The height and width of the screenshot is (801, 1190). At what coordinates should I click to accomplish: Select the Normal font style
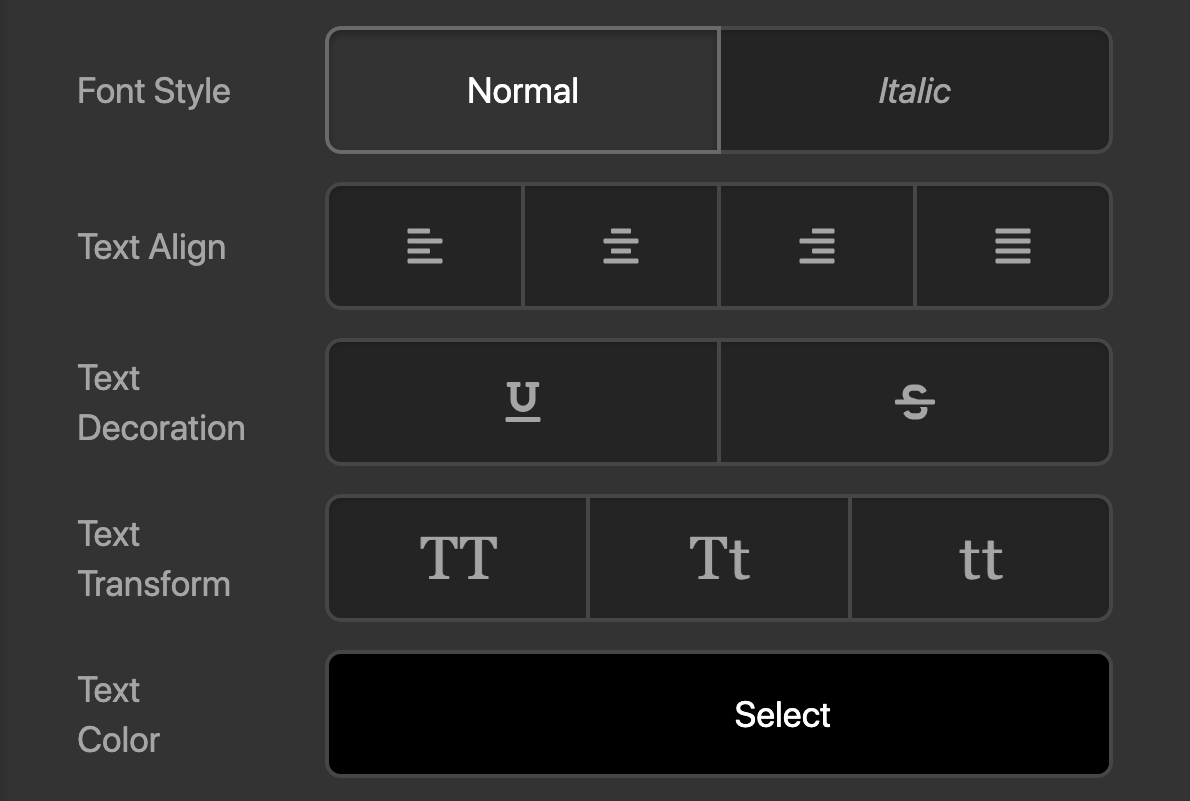click(522, 91)
